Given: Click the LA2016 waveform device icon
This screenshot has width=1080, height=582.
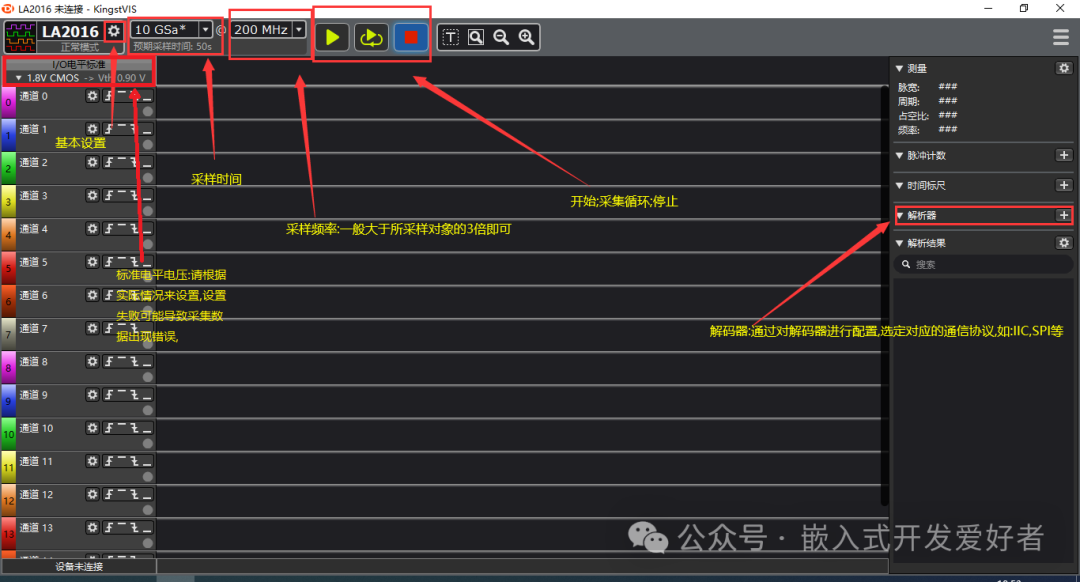Looking at the screenshot, I should tap(21, 37).
